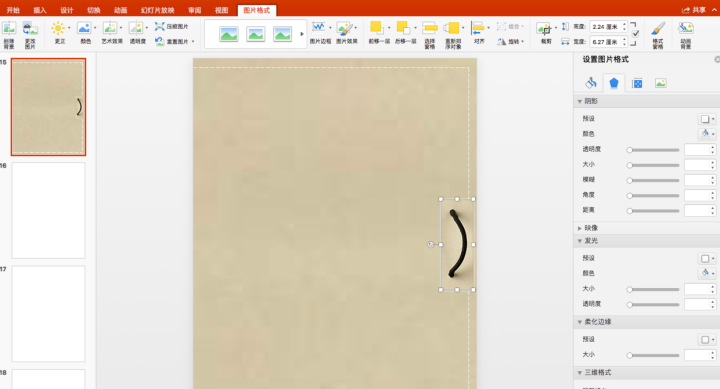Open the 颜色 picture color icon

84,28
